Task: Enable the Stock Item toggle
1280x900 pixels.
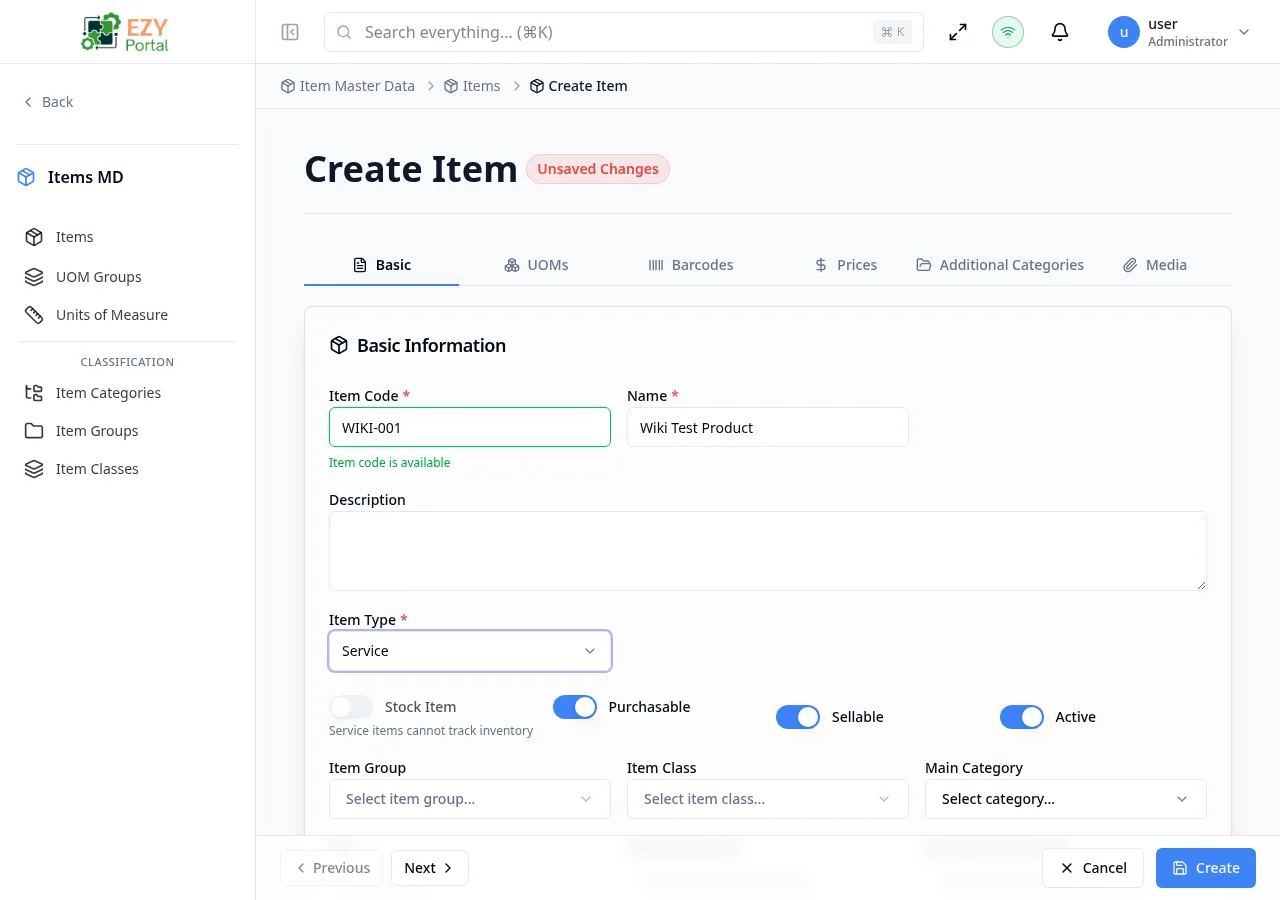Action: click(350, 707)
